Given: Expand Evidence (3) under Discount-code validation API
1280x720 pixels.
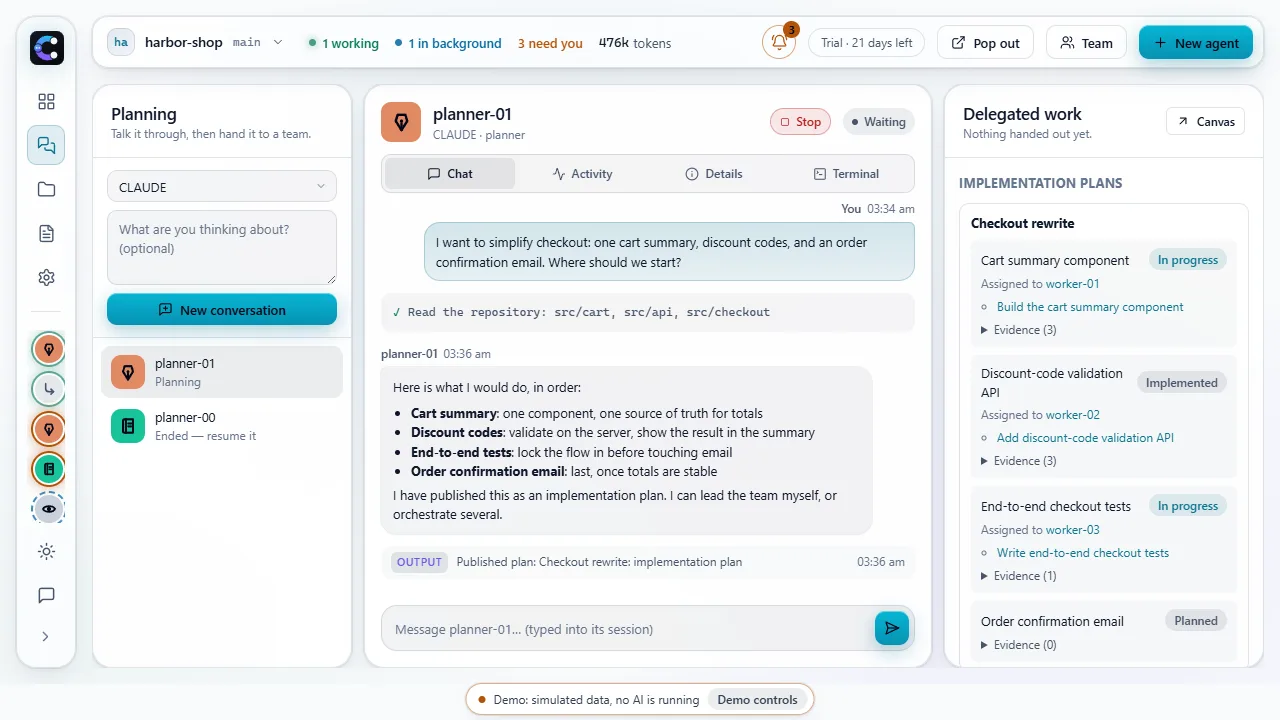Looking at the screenshot, I should 1019,461.
